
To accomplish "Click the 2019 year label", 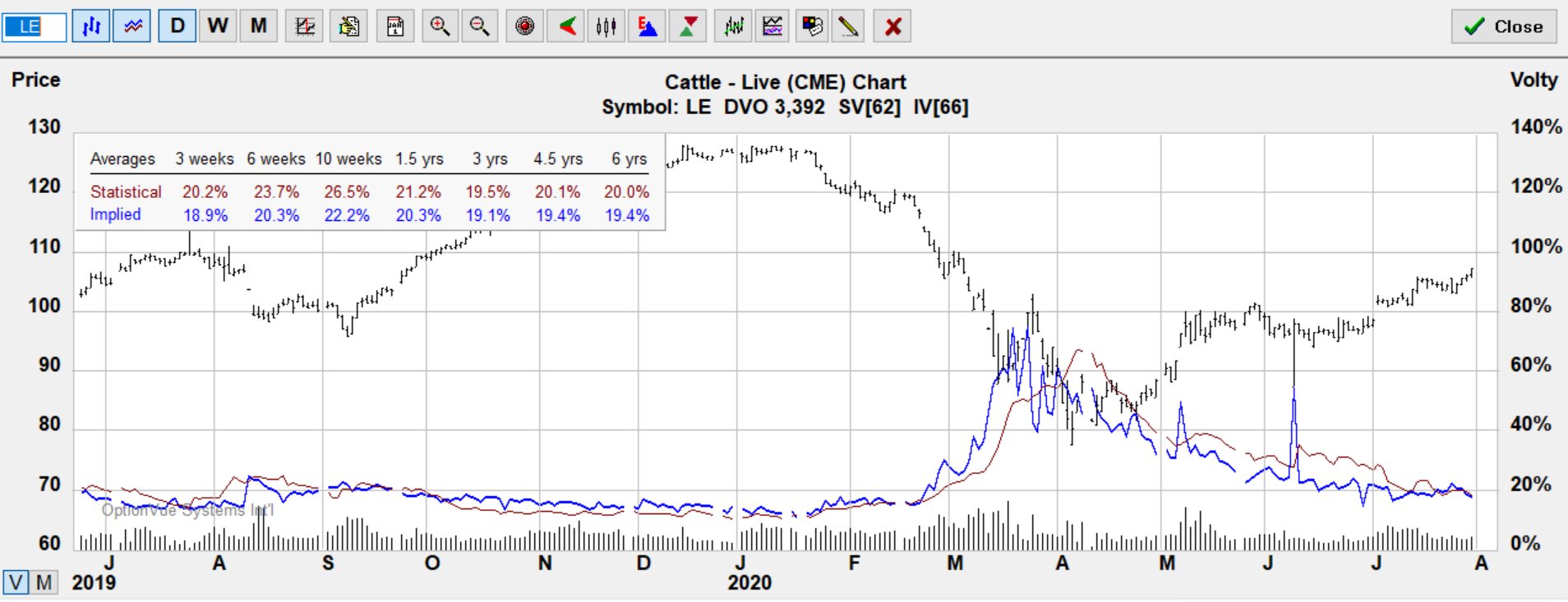I will click(94, 582).
